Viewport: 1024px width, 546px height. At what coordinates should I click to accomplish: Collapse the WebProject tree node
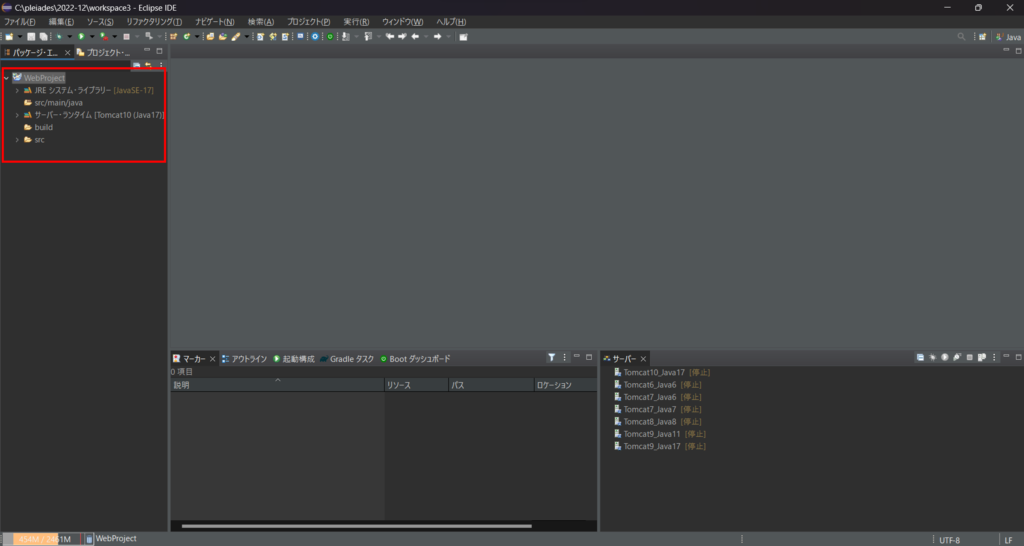point(6,78)
